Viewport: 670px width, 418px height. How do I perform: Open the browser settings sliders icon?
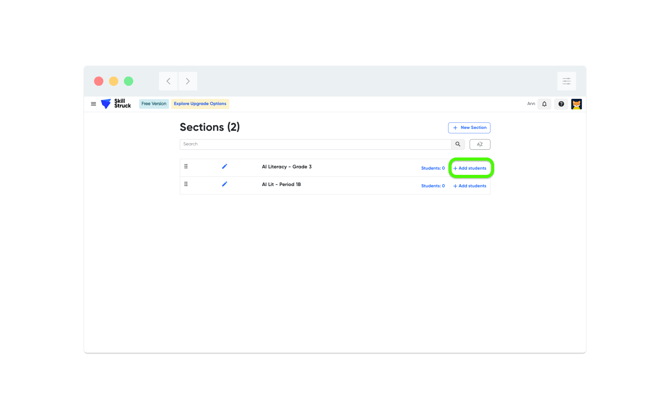(x=567, y=81)
